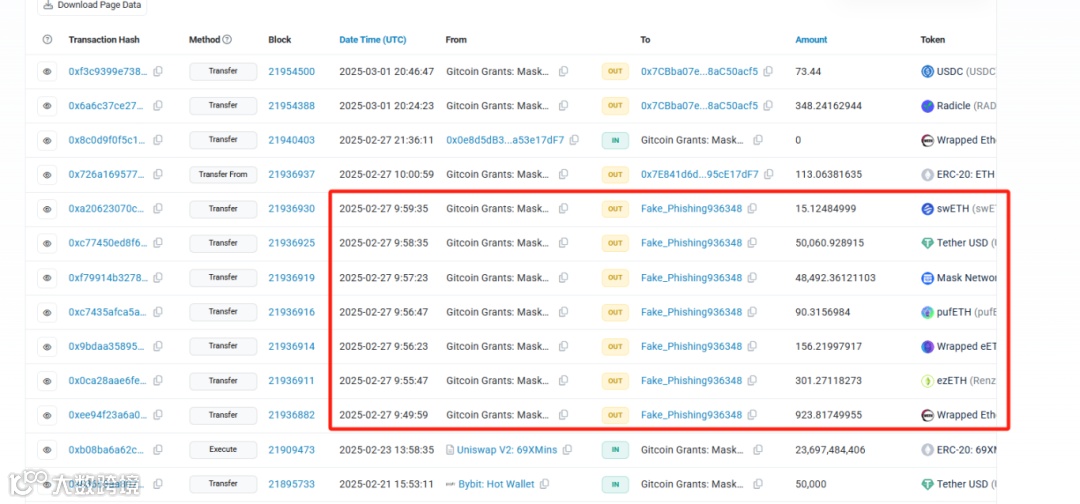Open block 21954500

pyautogui.click(x=291, y=72)
